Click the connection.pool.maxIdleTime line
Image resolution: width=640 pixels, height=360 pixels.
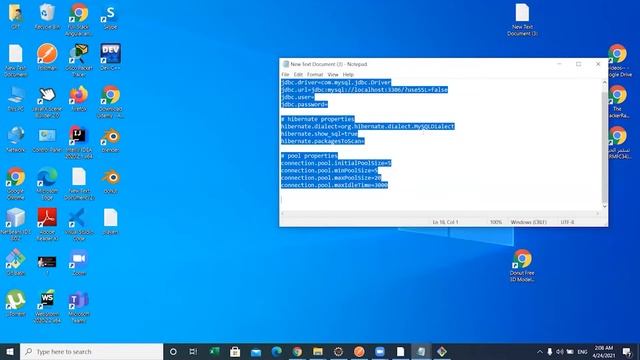pyautogui.click(x=334, y=185)
